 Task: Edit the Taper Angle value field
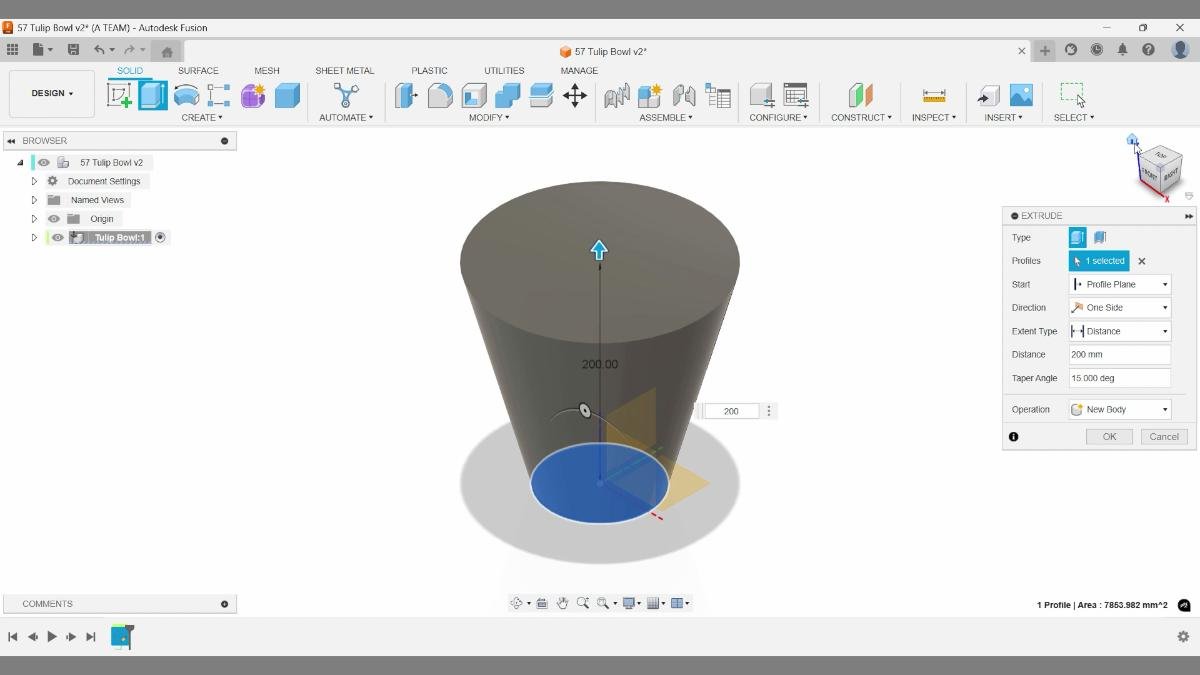(x=1119, y=378)
